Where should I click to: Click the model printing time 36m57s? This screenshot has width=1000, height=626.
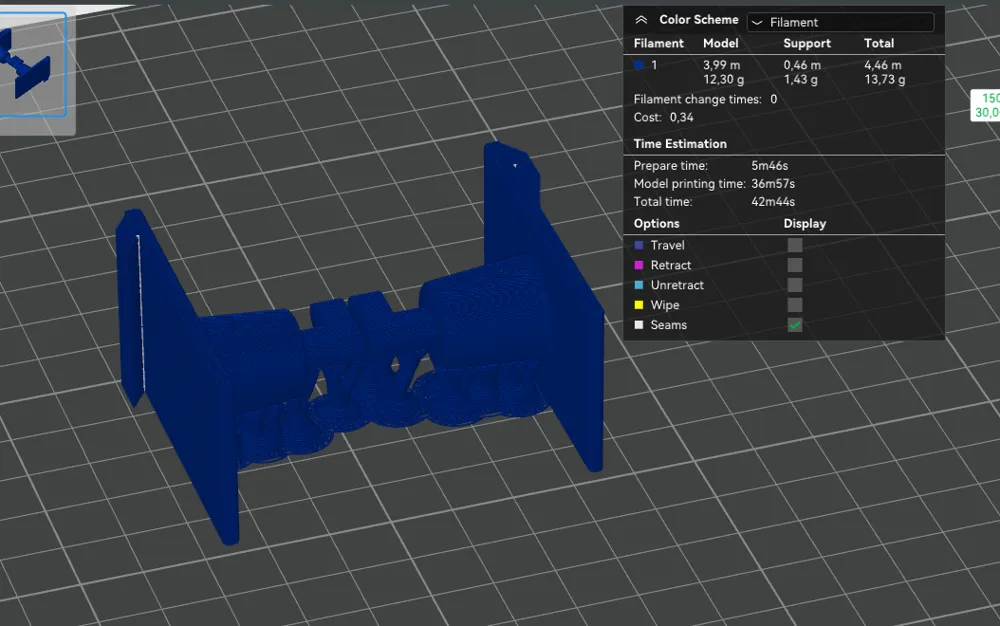pos(773,184)
